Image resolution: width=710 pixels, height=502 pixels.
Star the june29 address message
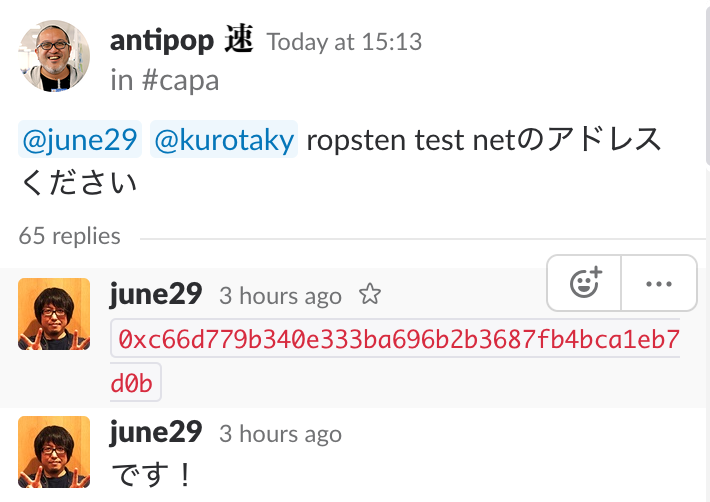click(370, 295)
